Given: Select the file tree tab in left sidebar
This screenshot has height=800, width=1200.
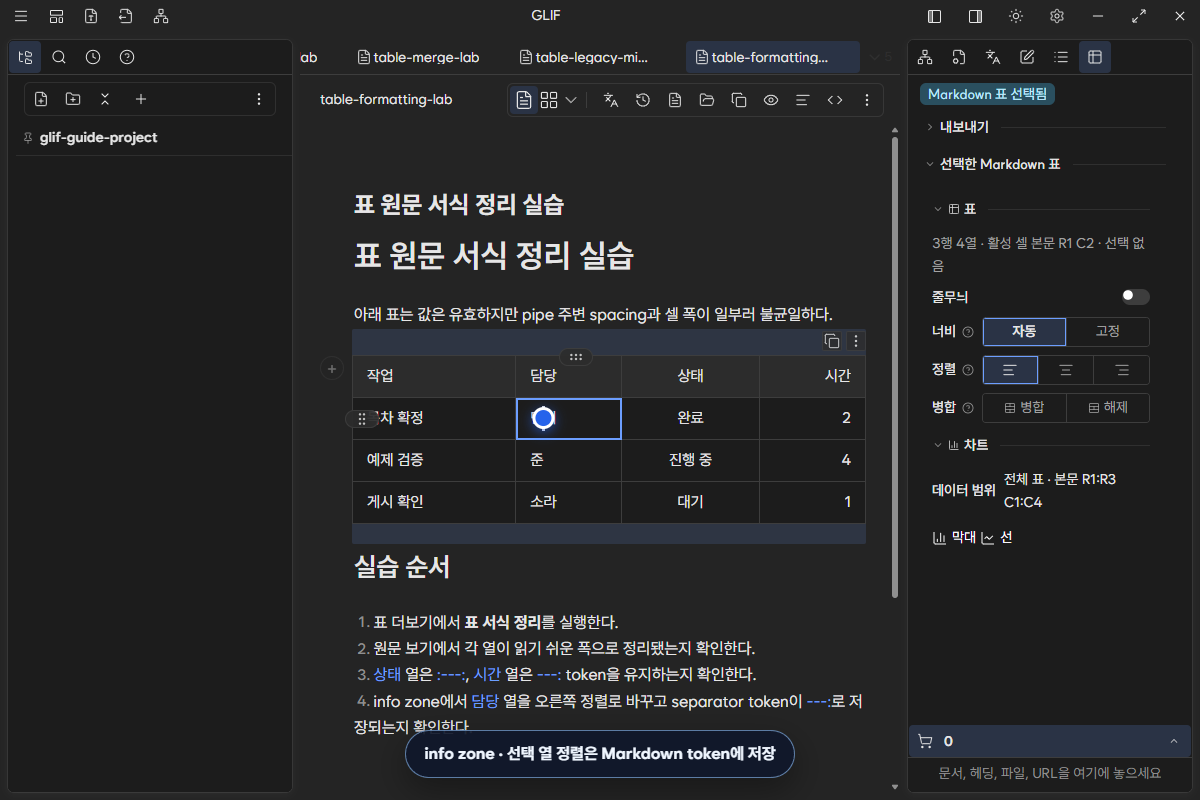Looking at the screenshot, I should click(x=25, y=57).
